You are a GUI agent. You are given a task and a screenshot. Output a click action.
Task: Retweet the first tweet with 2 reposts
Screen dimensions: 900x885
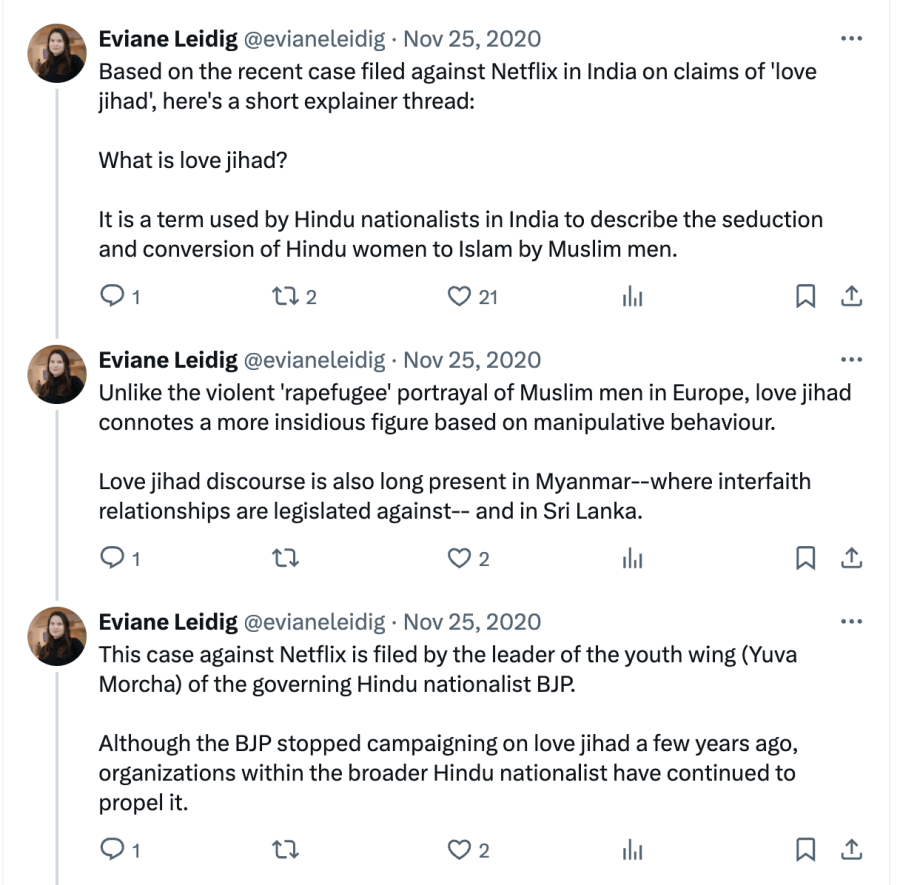point(284,297)
